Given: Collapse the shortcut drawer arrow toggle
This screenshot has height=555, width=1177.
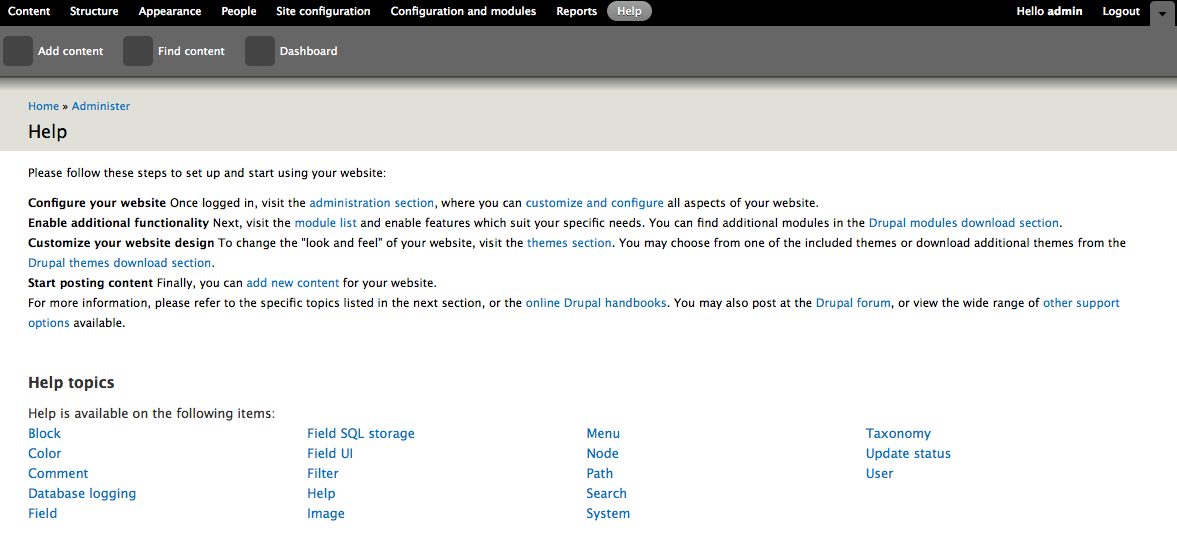Looking at the screenshot, I should [x=1163, y=12].
